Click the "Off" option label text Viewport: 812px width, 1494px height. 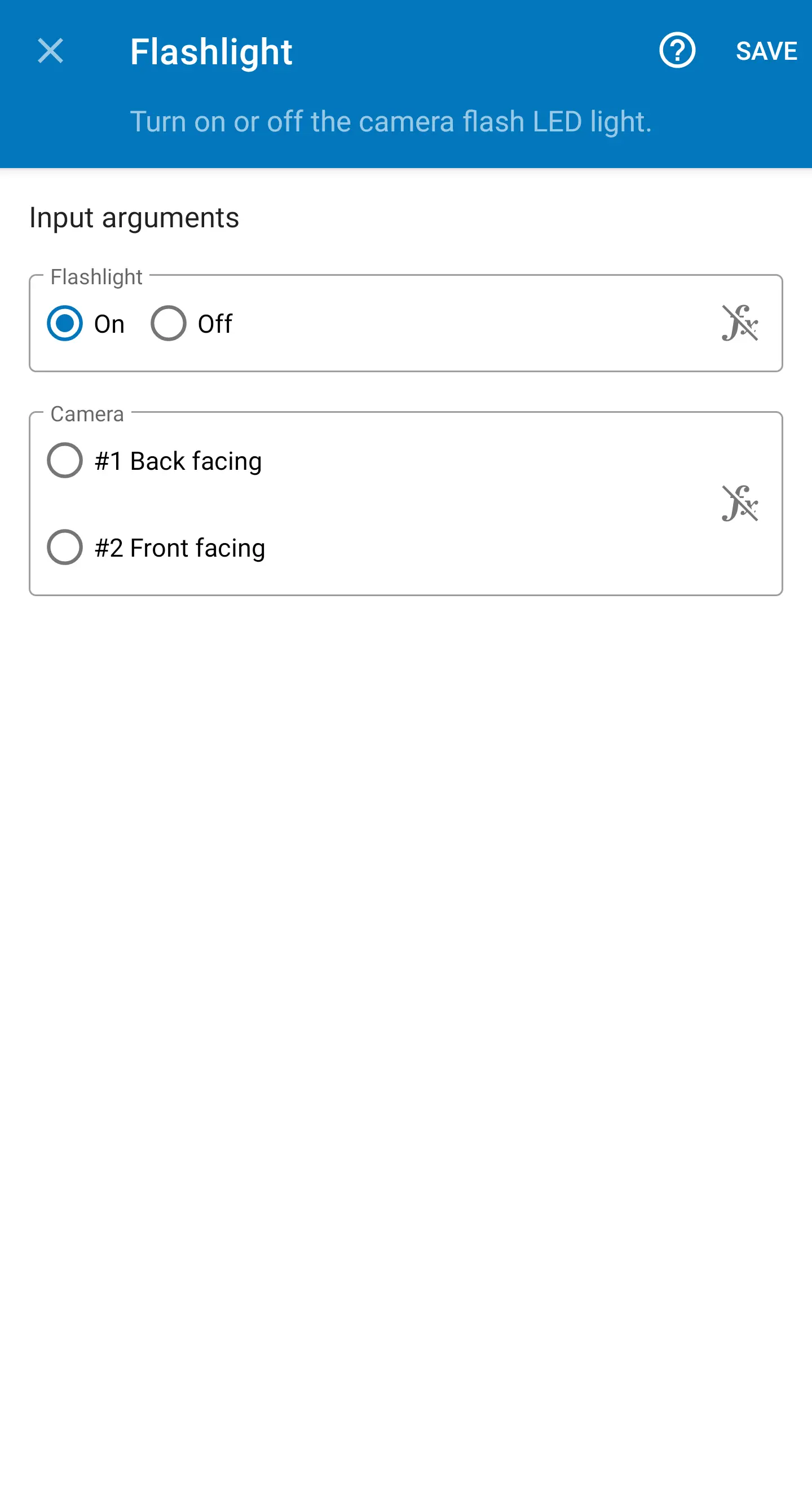(215, 324)
